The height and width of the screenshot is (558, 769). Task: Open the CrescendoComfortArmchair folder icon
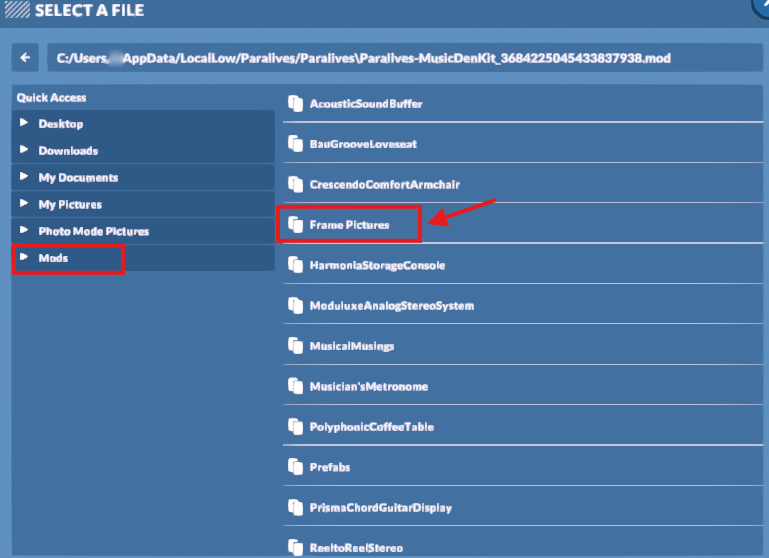(x=295, y=184)
